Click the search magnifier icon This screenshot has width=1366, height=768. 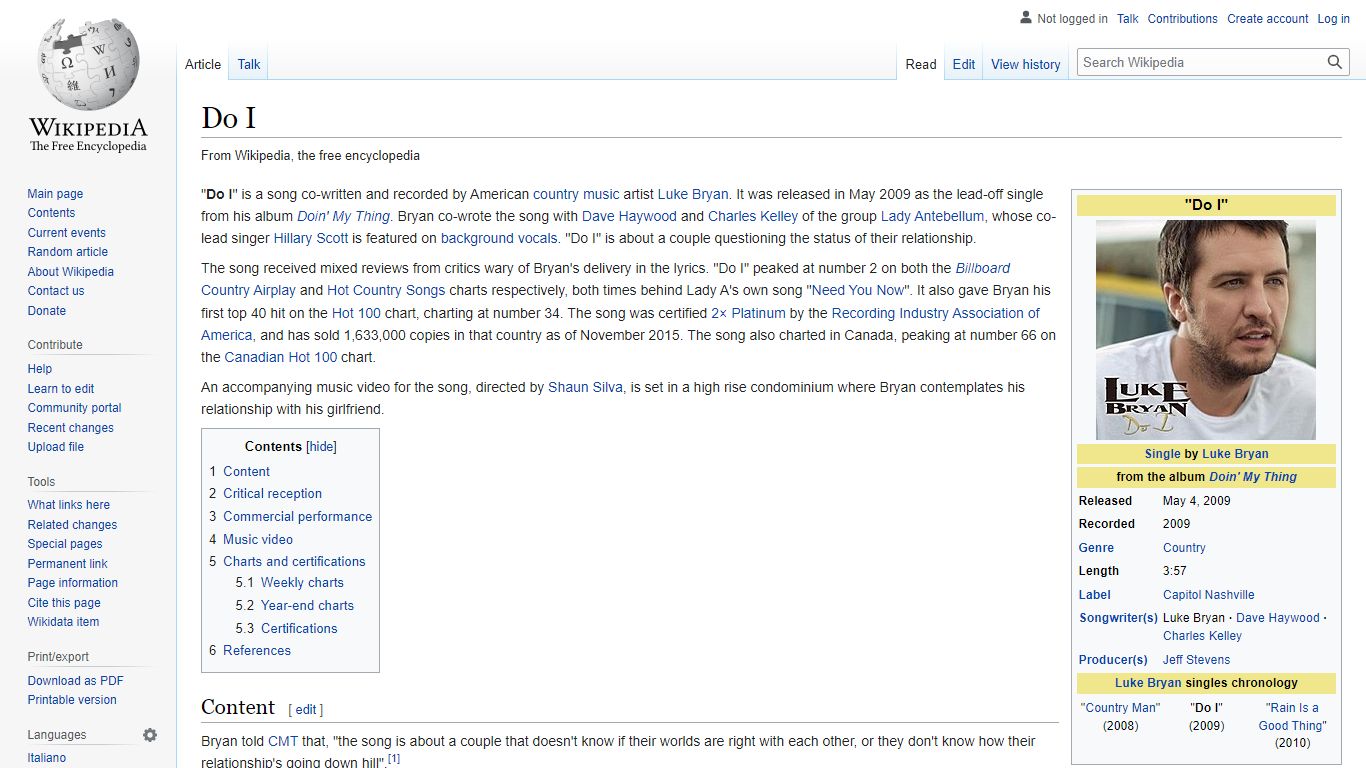click(x=1335, y=62)
